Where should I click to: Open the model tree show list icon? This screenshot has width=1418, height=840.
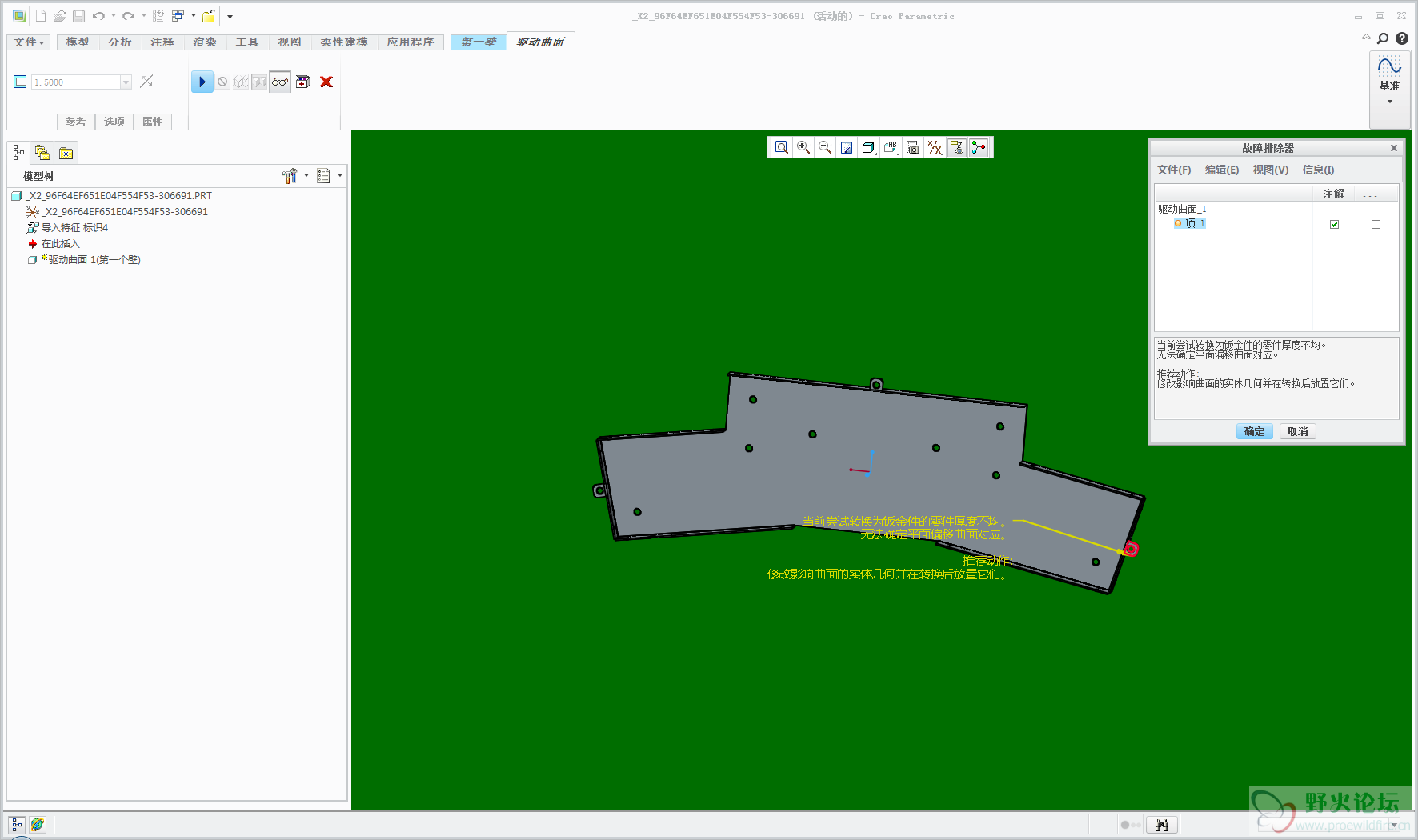tap(323, 176)
